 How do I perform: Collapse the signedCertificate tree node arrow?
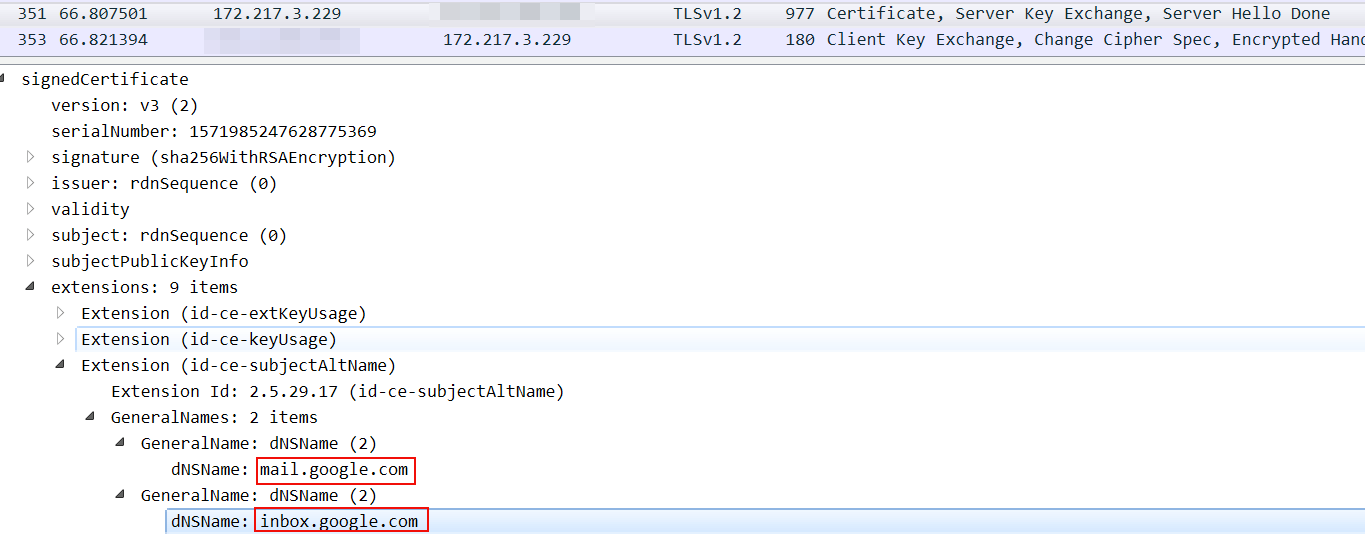point(5,79)
